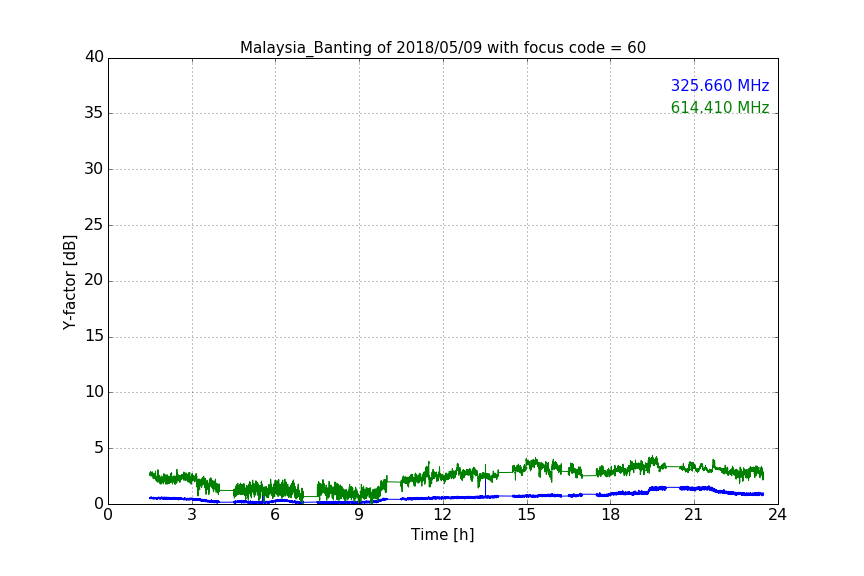864x576 pixels.
Task: Click the x-axis tick label '12'
Action: click(x=443, y=515)
